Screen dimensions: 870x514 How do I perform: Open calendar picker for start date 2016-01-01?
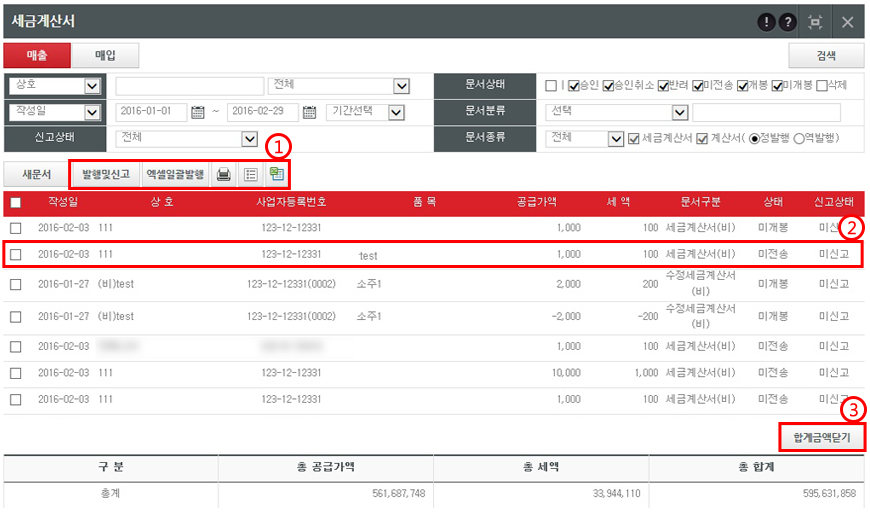pyautogui.click(x=198, y=112)
